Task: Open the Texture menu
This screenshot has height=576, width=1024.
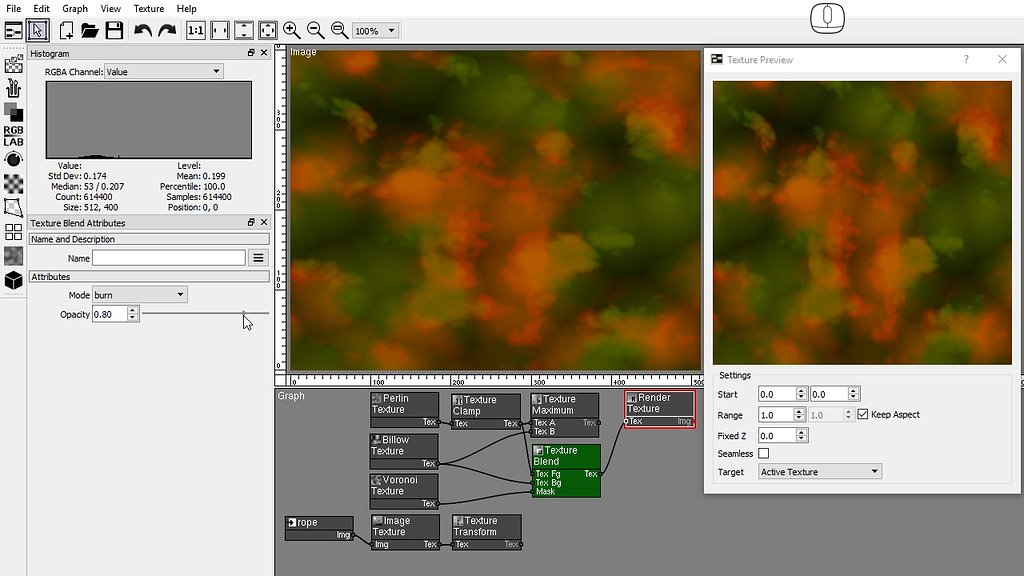Action: point(148,8)
